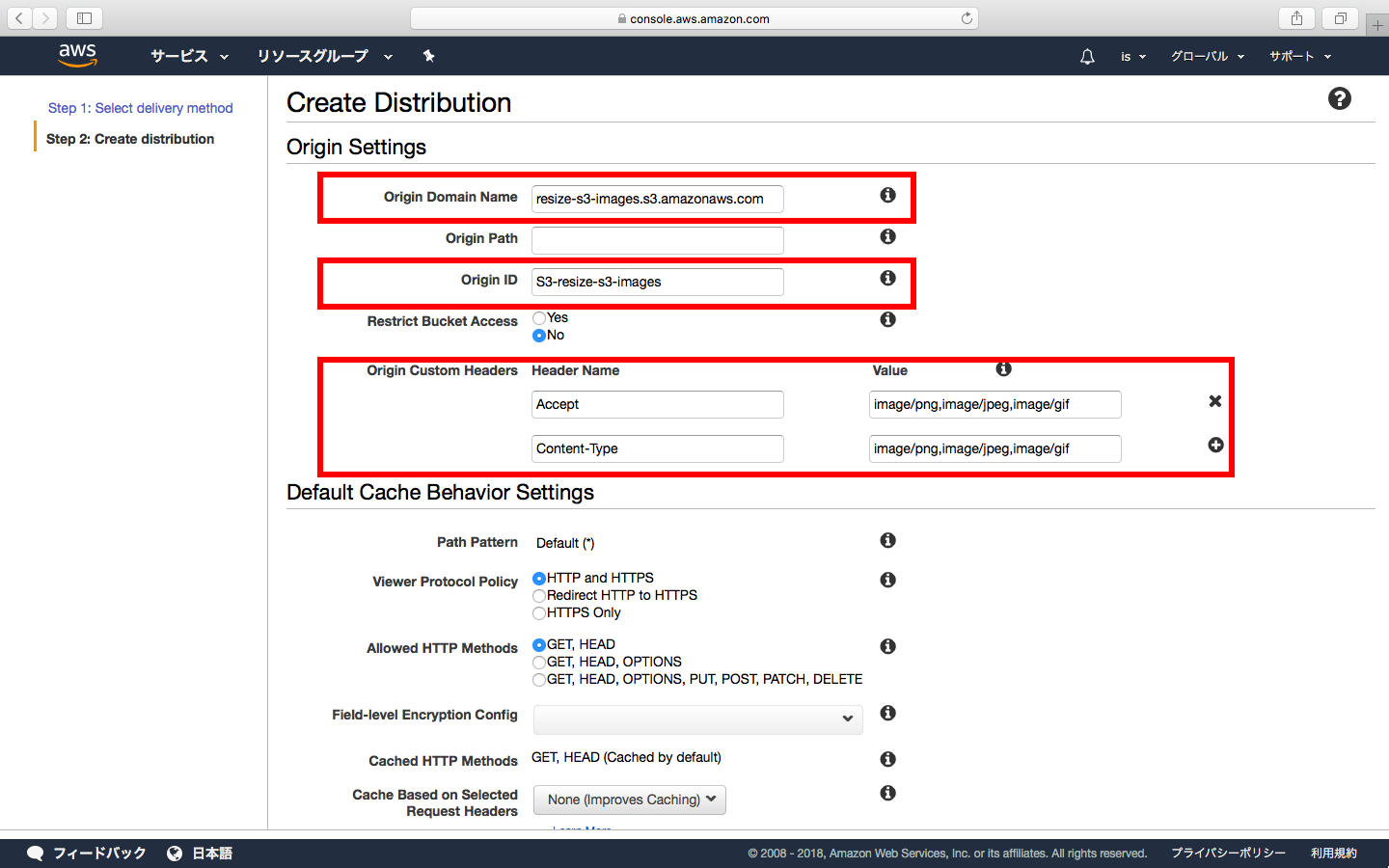Show info for Origin Custom Headers Value
Viewport: 1389px width, 868px height.
point(1004,368)
